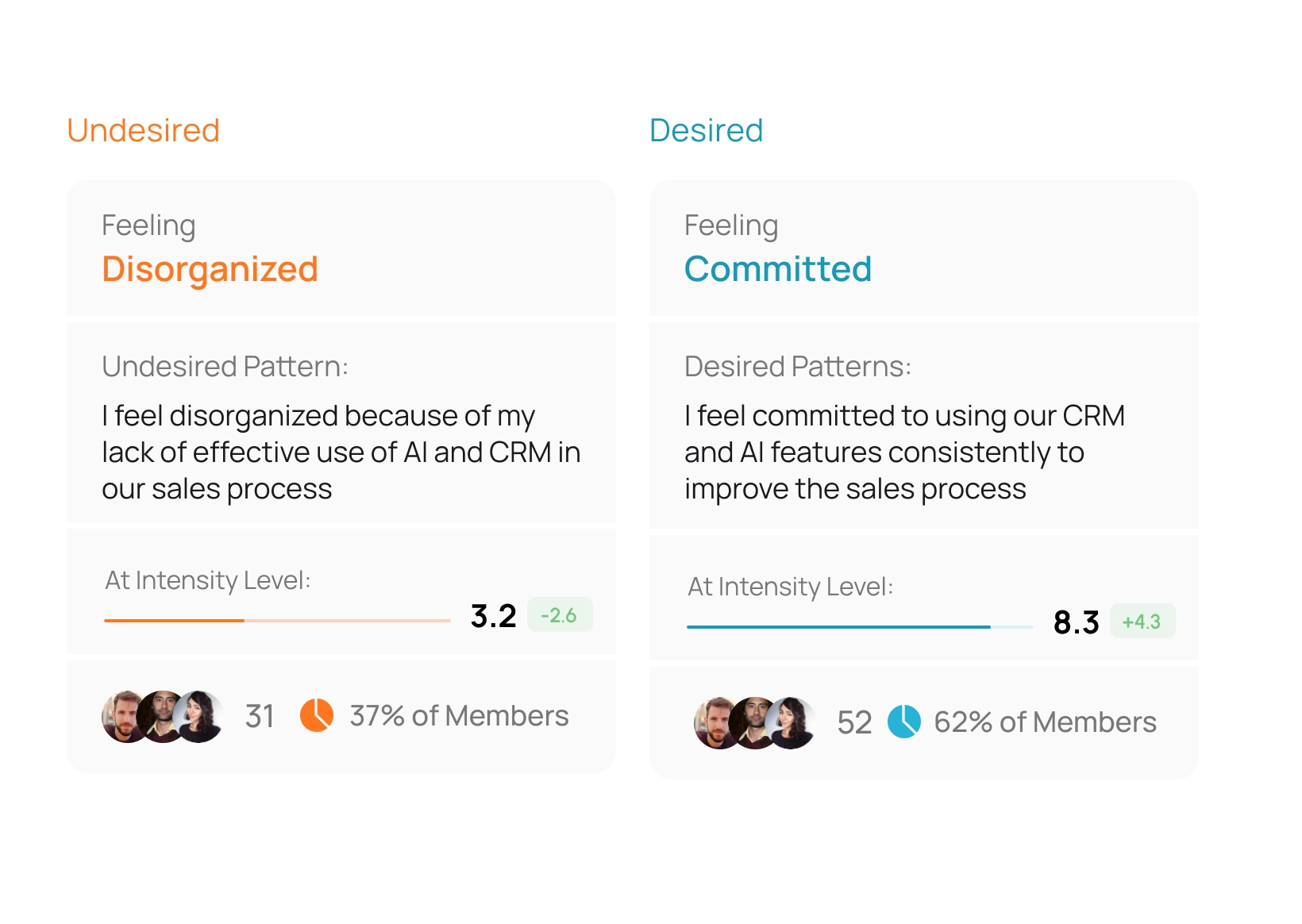Screen dimensions: 1302x924
Task: Click the middle avatar in Desired card
Action: coord(753,722)
